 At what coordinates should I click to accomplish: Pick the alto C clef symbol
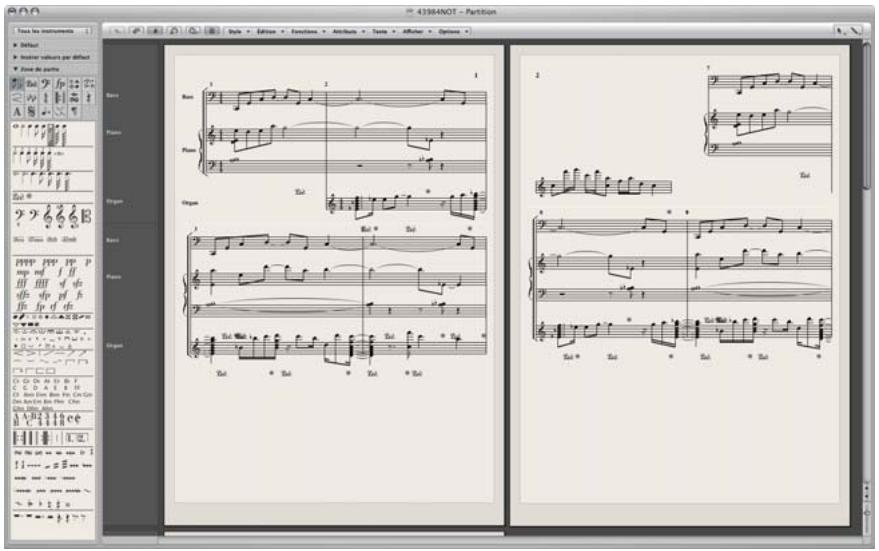86,216
